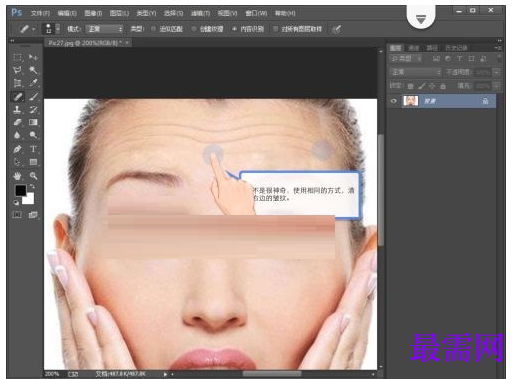Select the Eraser tool
The height and width of the screenshot is (379, 522).
tap(18, 122)
